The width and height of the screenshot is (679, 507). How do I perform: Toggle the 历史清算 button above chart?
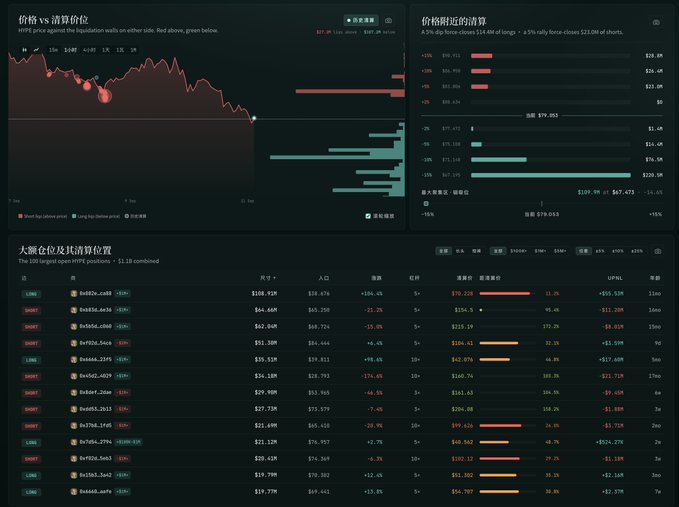tap(361, 20)
